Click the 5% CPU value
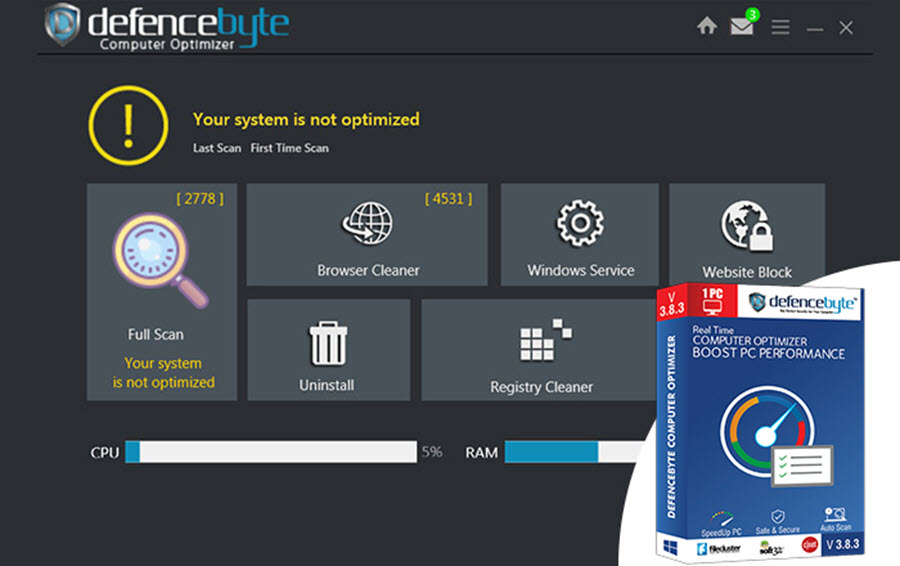This screenshot has height=566, width=900. point(432,452)
